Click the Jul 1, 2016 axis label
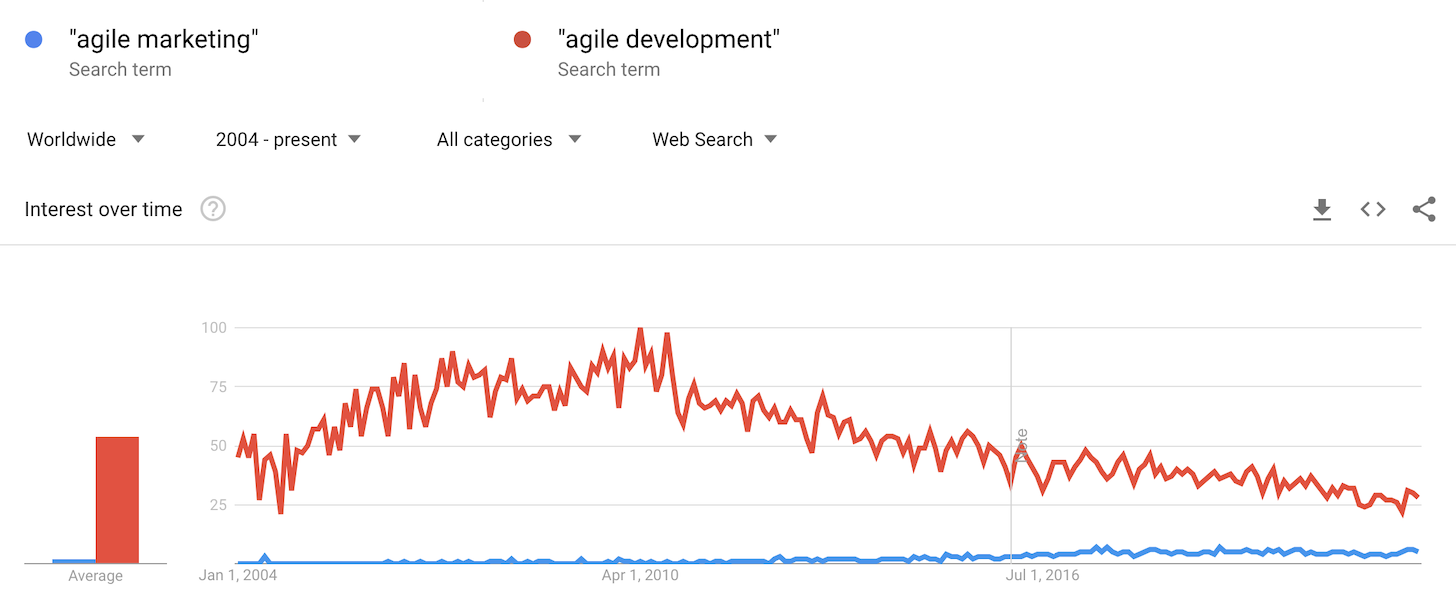 point(1043,575)
